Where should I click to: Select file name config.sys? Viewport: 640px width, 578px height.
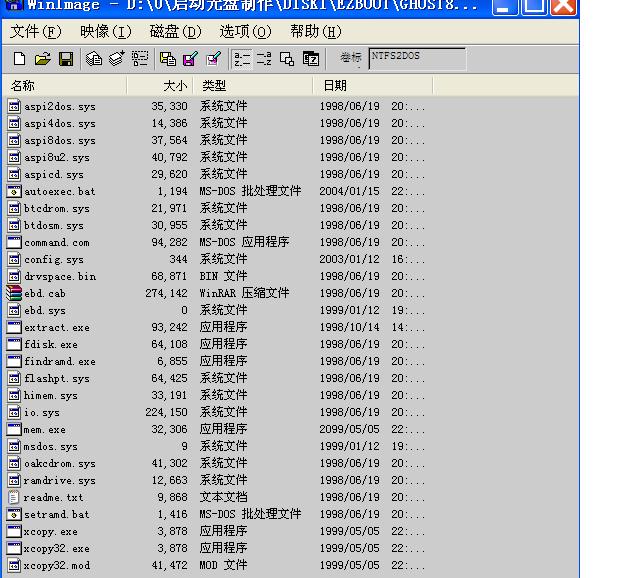click(x=54, y=260)
